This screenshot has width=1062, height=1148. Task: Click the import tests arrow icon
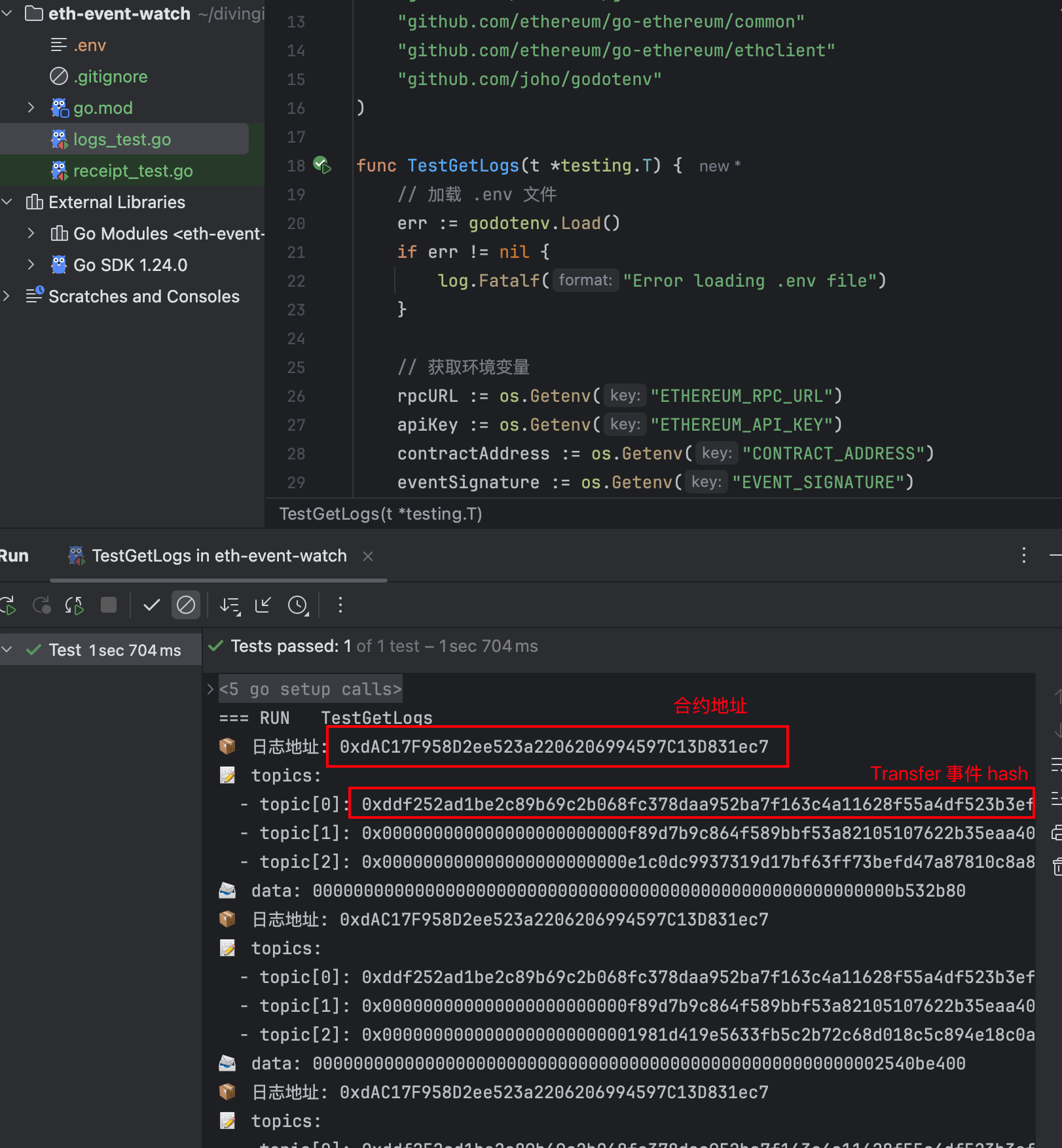pyautogui.click(x=263, y=605)
